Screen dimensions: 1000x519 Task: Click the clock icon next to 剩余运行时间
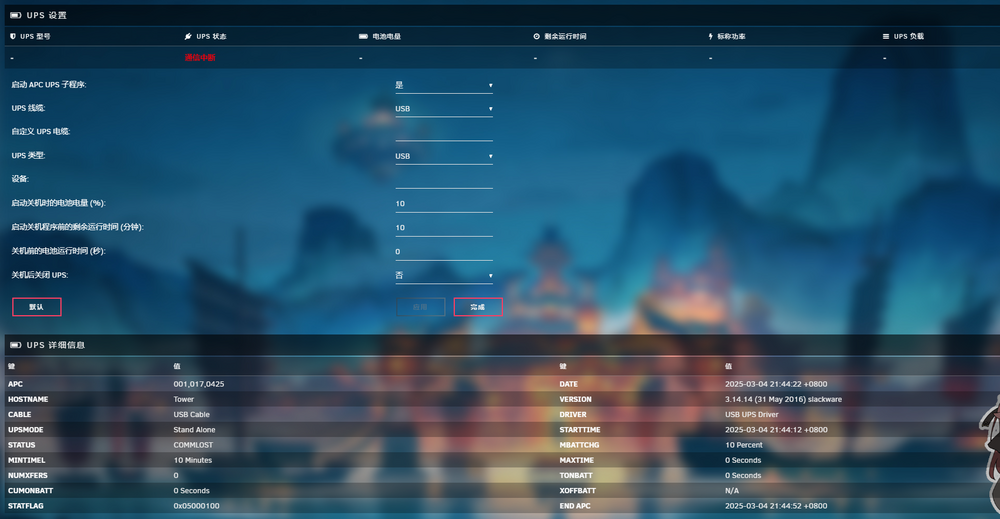(x=537, y=36)
